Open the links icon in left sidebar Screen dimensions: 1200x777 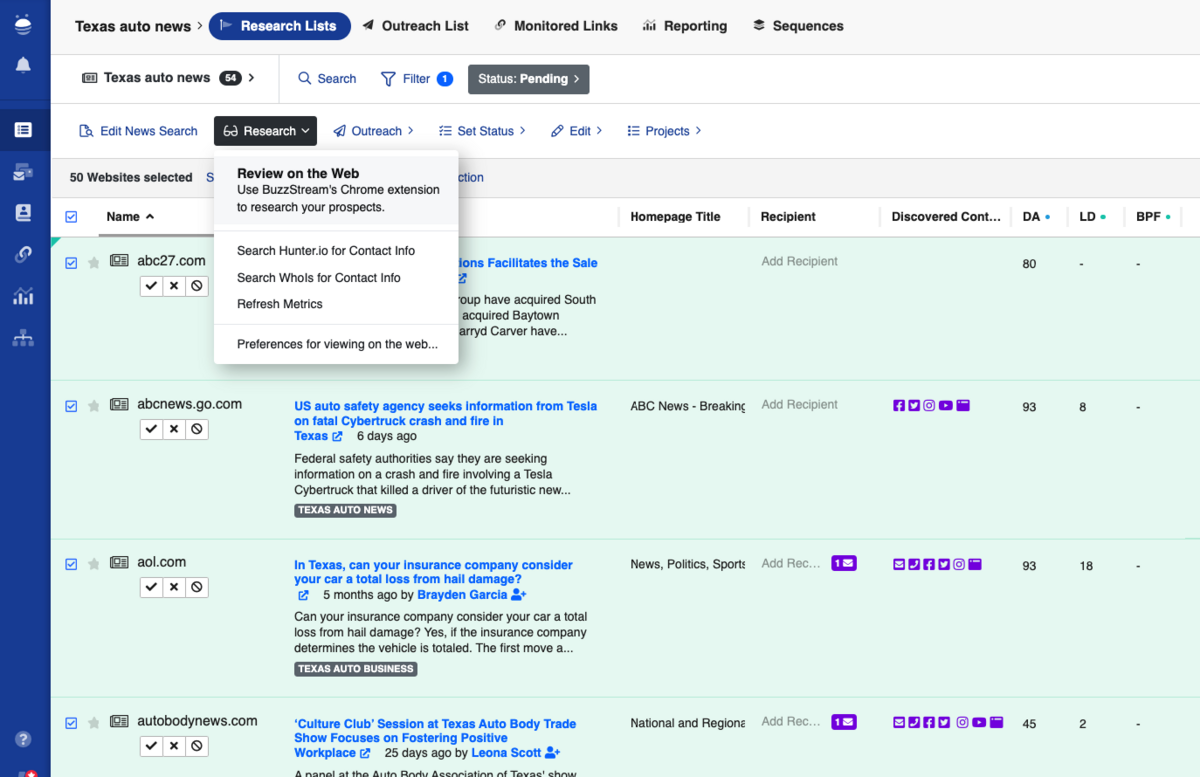[23, 254]
